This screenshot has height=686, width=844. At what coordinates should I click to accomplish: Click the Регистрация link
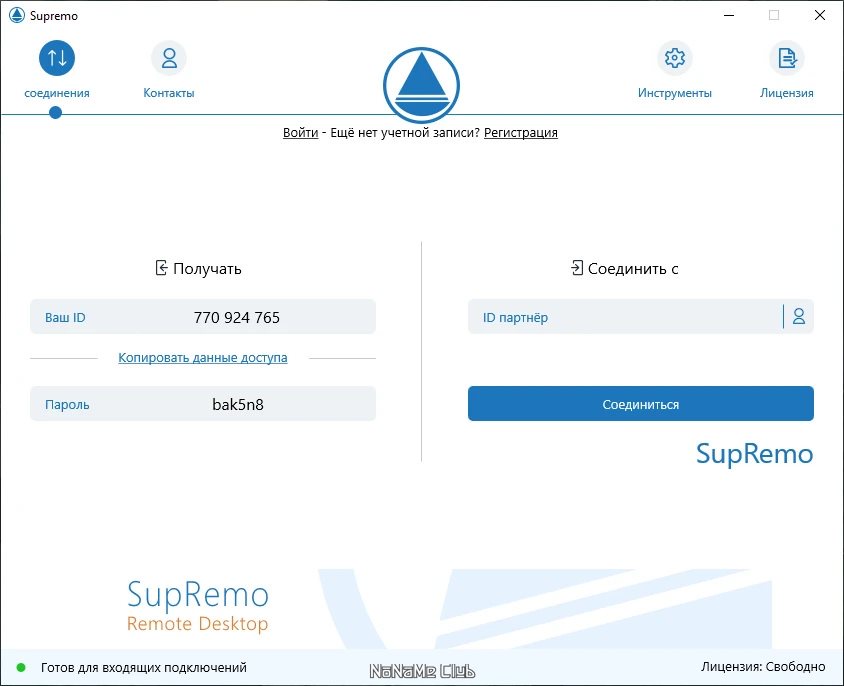[521, 132]
